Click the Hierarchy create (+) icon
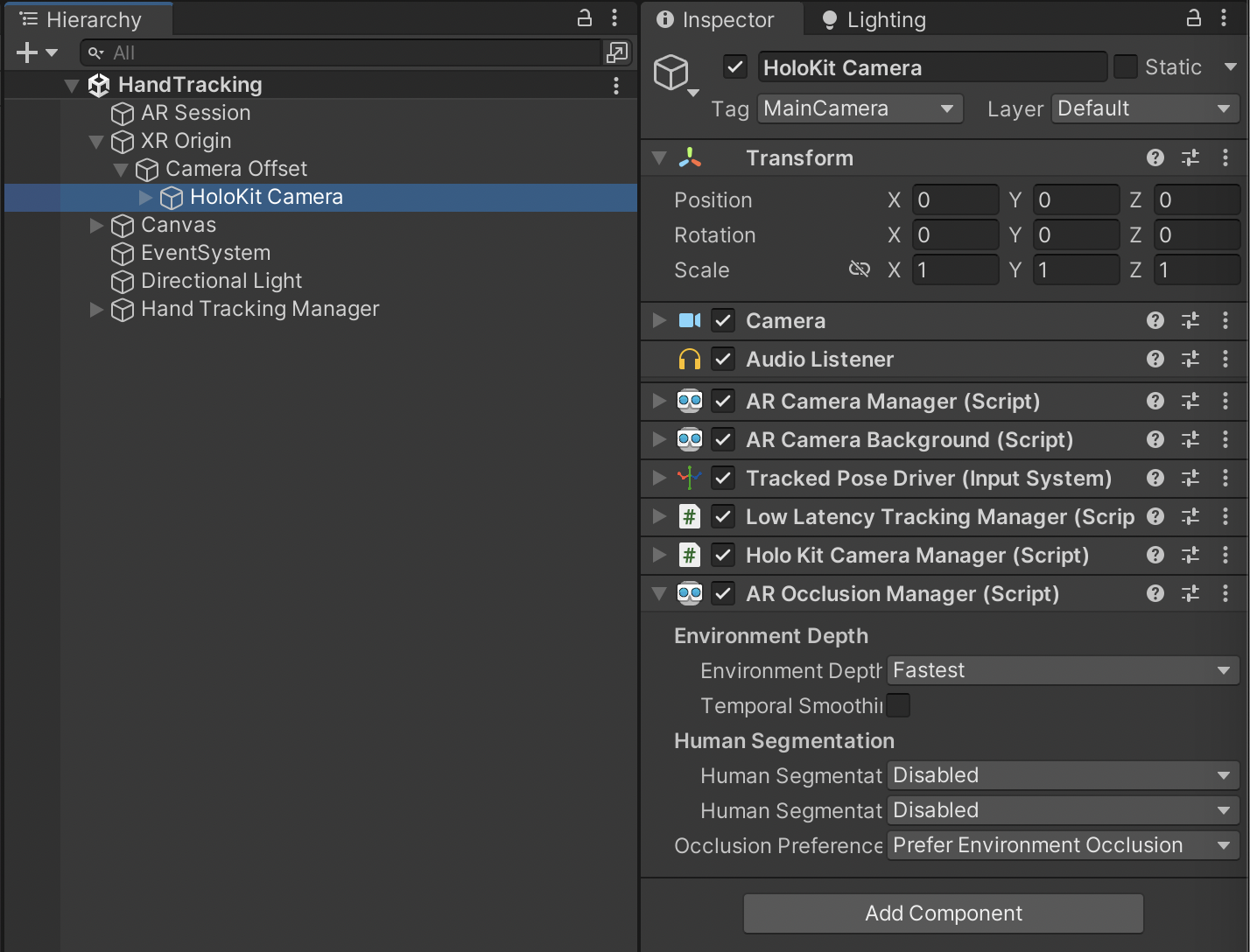1250x952 pixels. tap(25, 52)
